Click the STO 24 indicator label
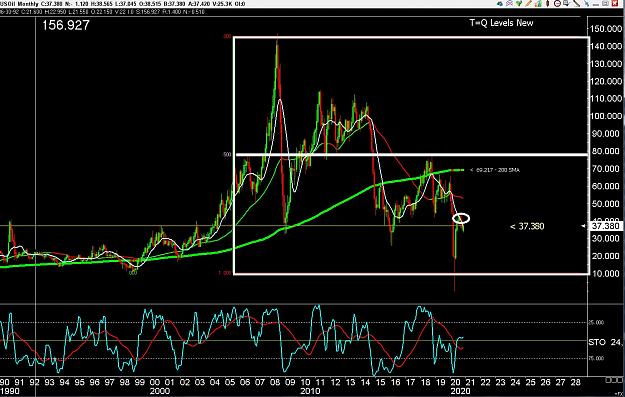 [x=605, y=342]
